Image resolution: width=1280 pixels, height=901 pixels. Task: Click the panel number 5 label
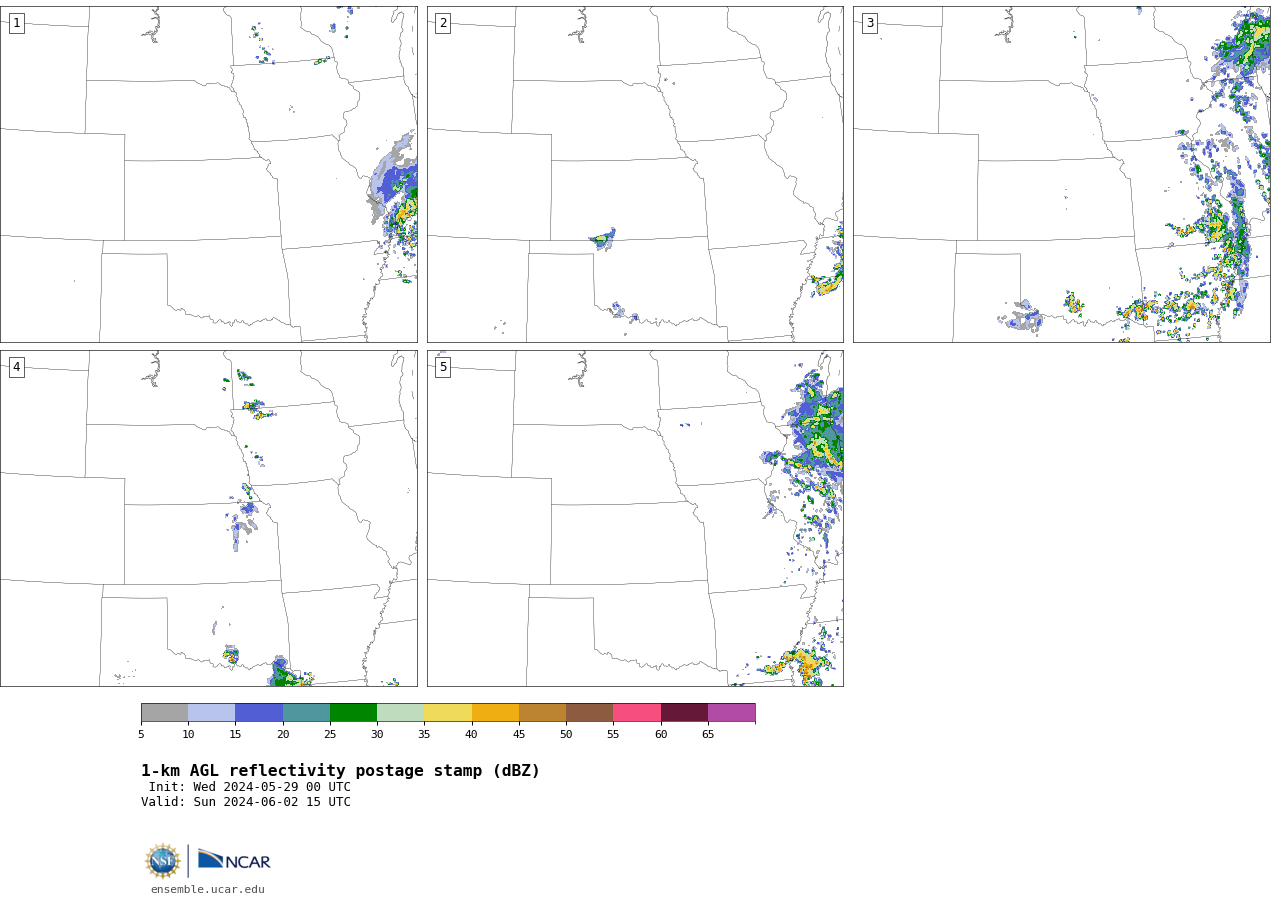coord(443,367)
